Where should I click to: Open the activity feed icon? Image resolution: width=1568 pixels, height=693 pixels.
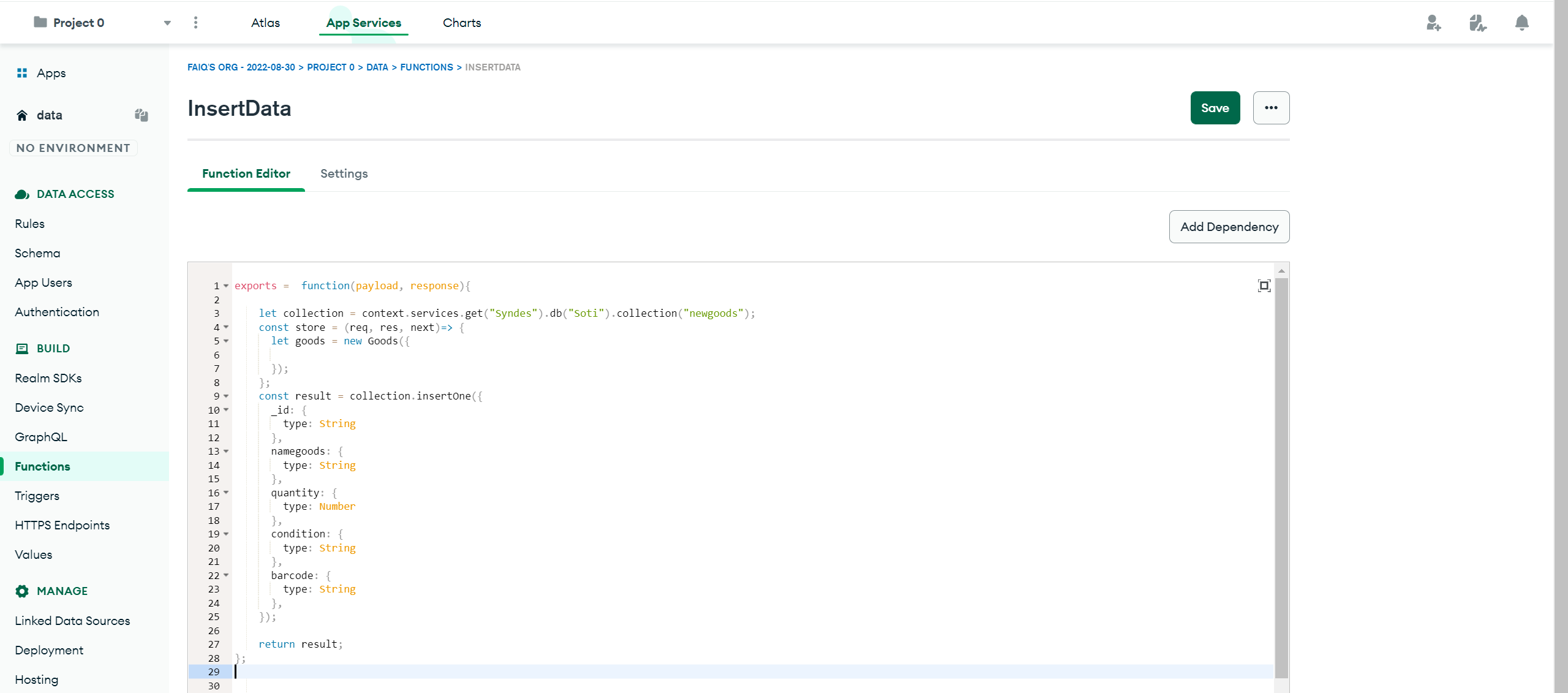(x=1477, y=23)
